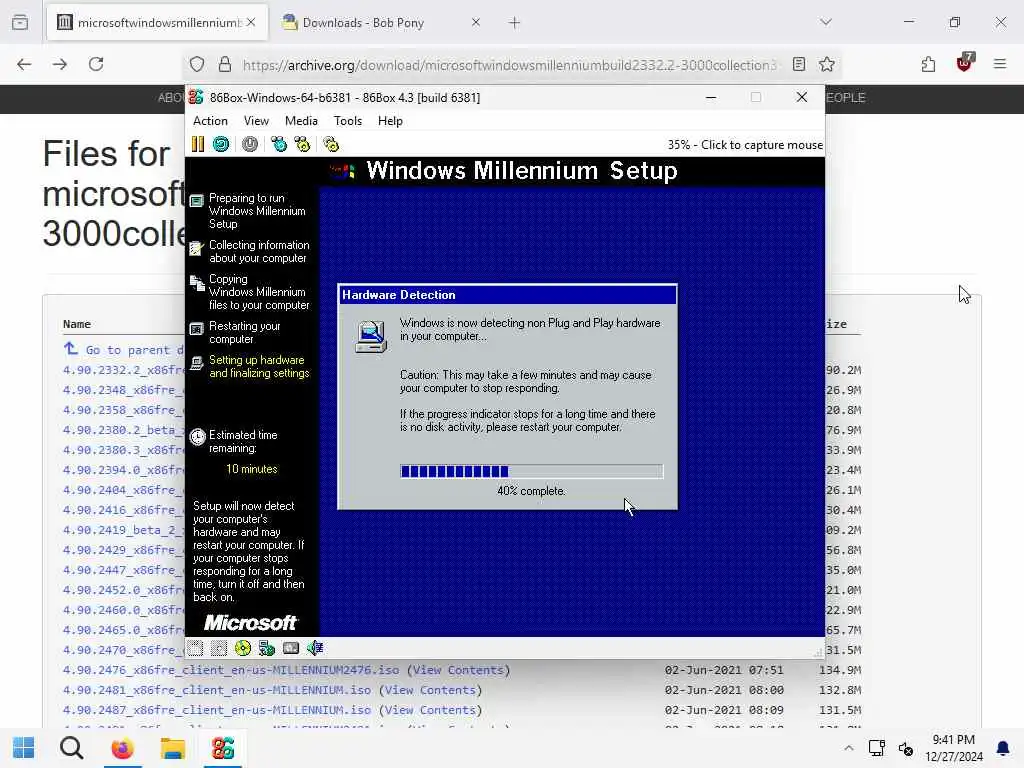Send Ctrl+Alt+Del using the blue keys icon
The height and width of the screenshot is (768, 1024).
(x=279, y=144)
